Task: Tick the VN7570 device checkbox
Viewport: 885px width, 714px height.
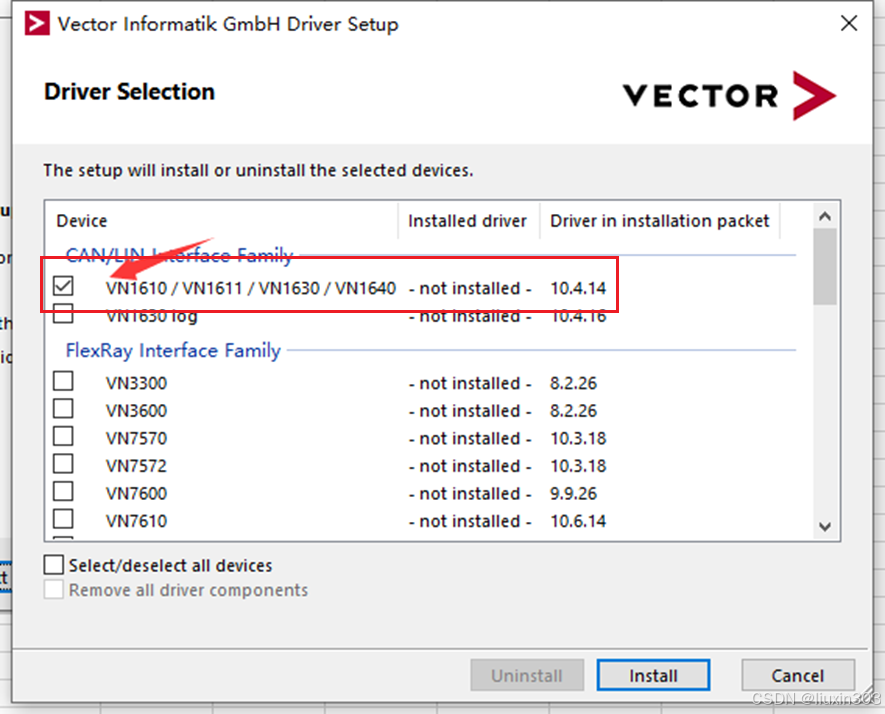Action: [x=63, y=436]
